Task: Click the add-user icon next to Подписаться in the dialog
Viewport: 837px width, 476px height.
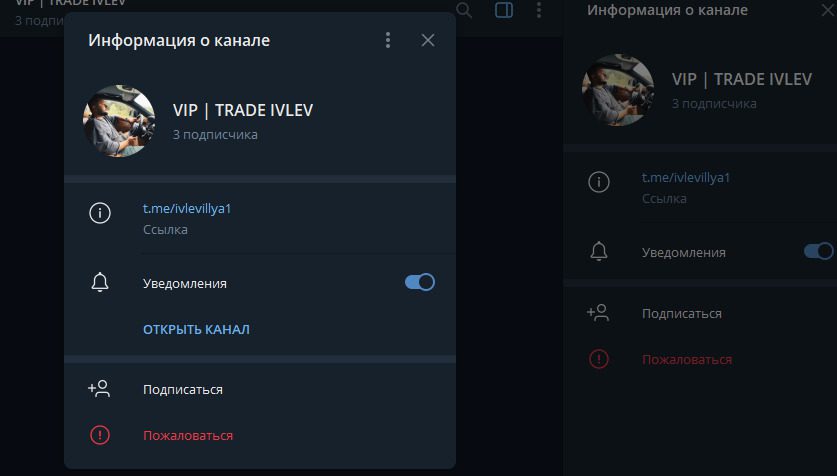Action: [99, 389]
